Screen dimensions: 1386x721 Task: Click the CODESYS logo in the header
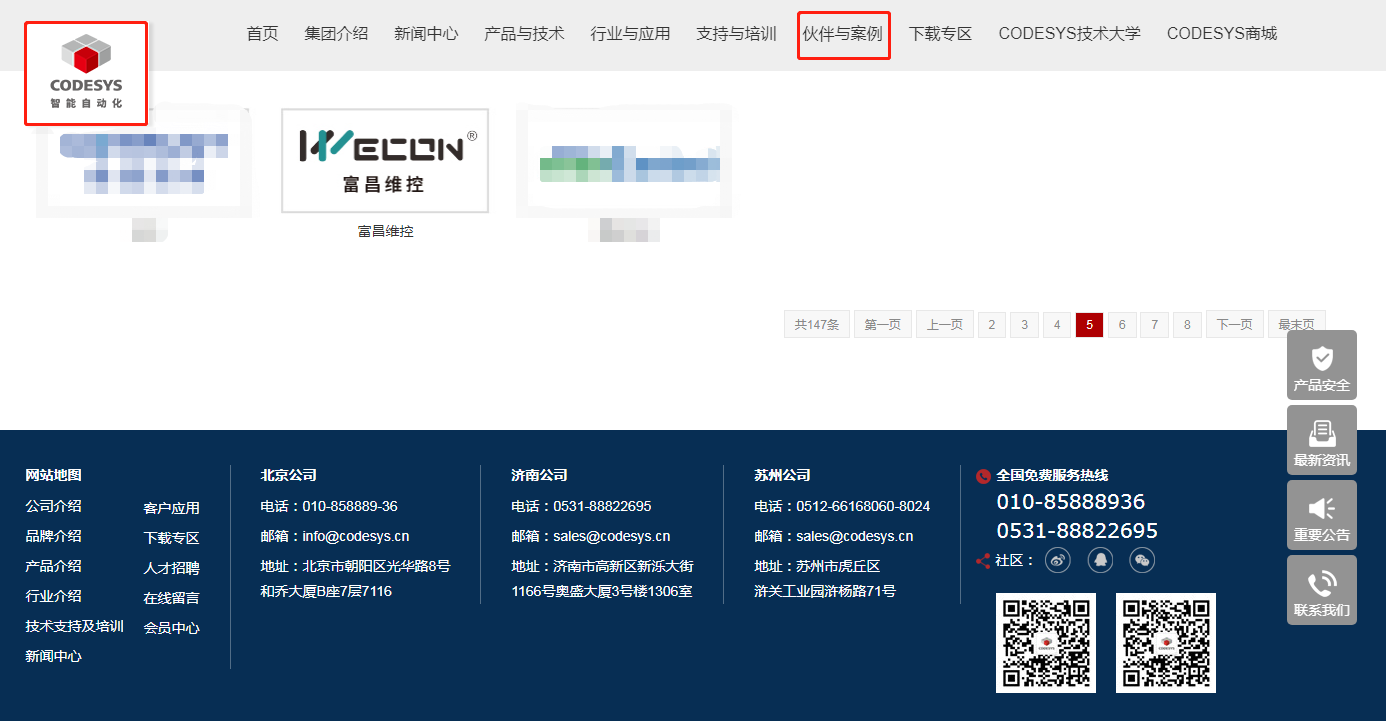(x=86, y=74)
